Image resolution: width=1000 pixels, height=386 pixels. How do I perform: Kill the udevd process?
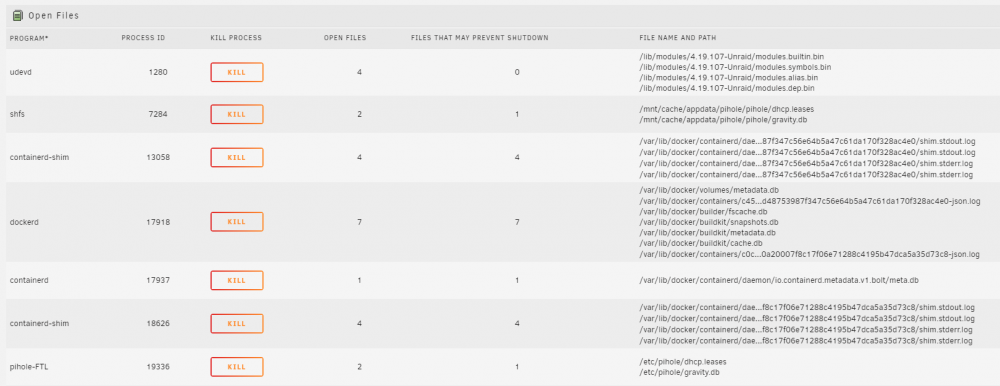[237, 72]
